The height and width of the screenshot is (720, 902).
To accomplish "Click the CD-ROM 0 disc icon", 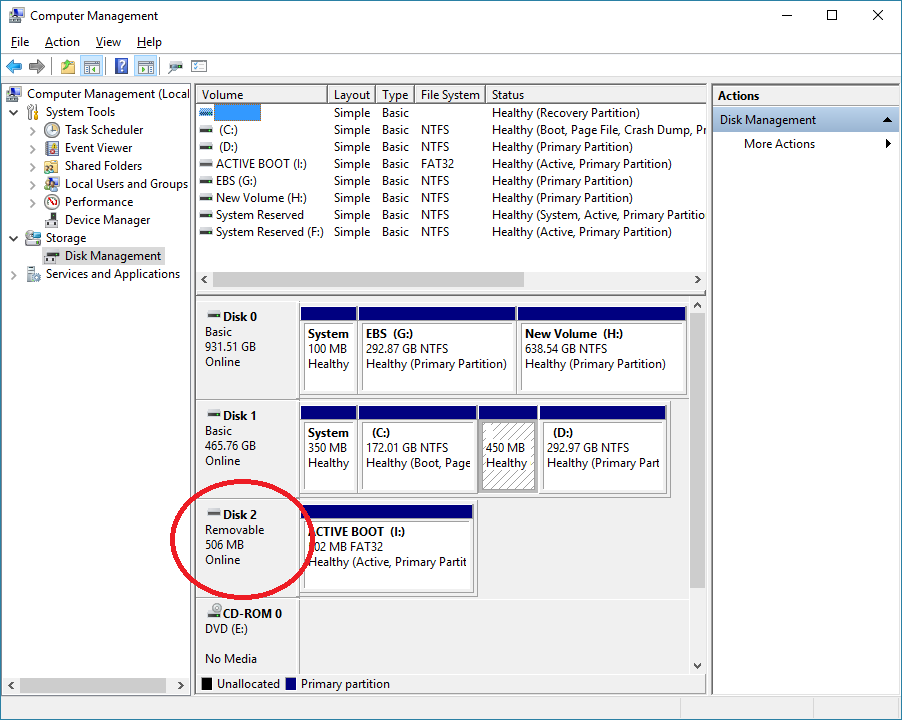I will (215, 611).
